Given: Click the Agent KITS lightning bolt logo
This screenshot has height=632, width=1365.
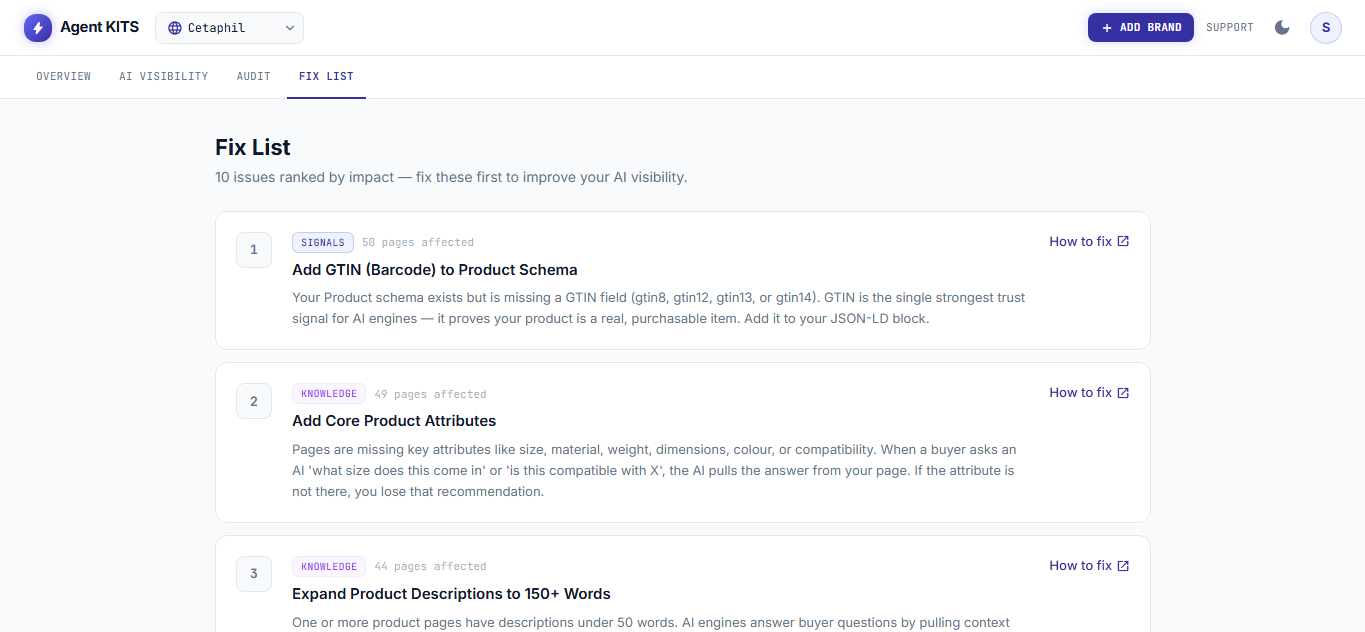Looking at the screenshot, I should pos(38,28).
